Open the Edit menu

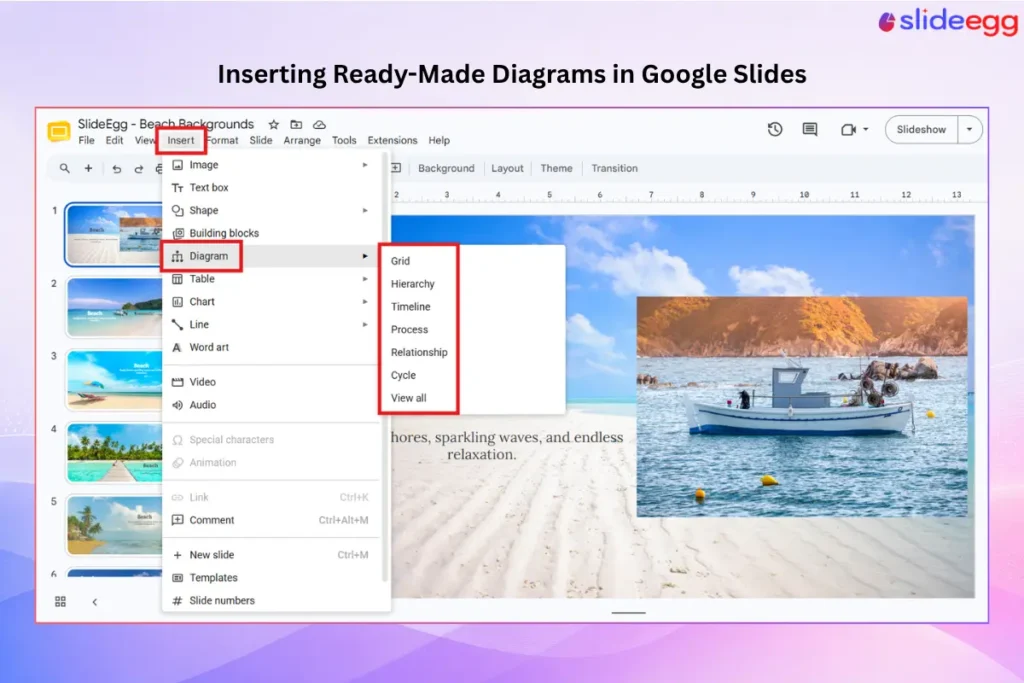click(114, 140)
